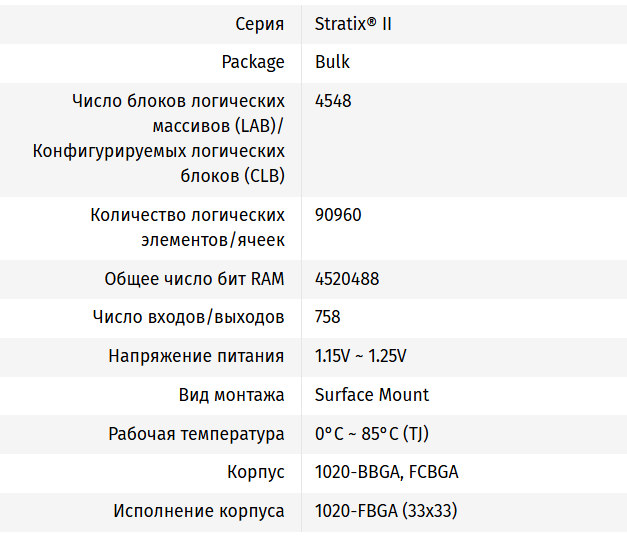Select the "Stratix® II" series value
627x539 pixels.
(x=353, y=23)
